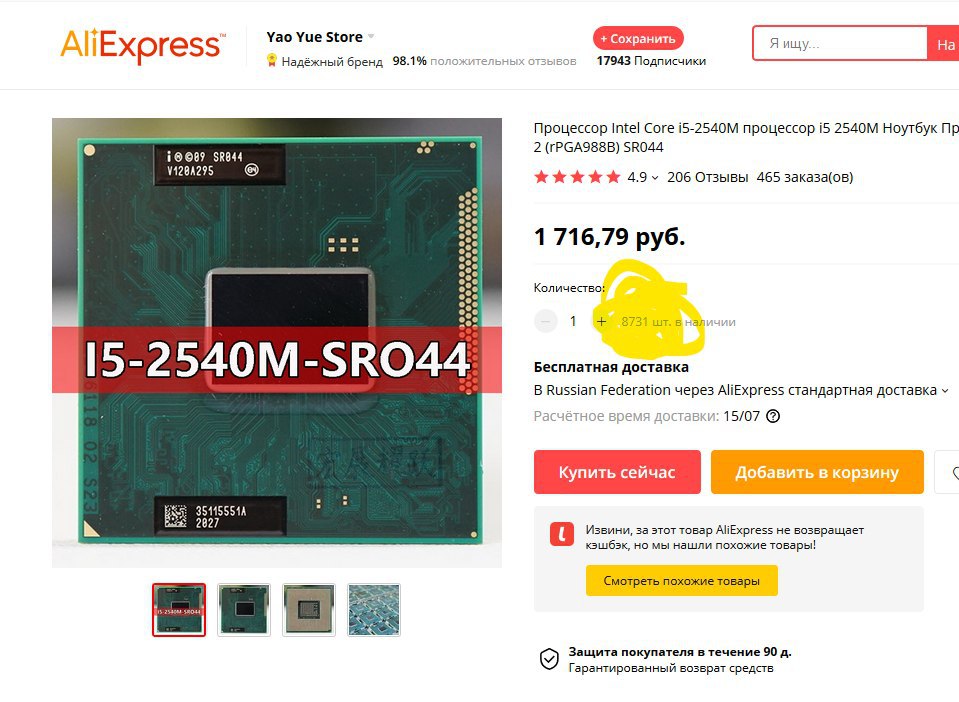Click the Надёжный бренд medal icon
959x702 pixels.
click(x=272, y=60)
